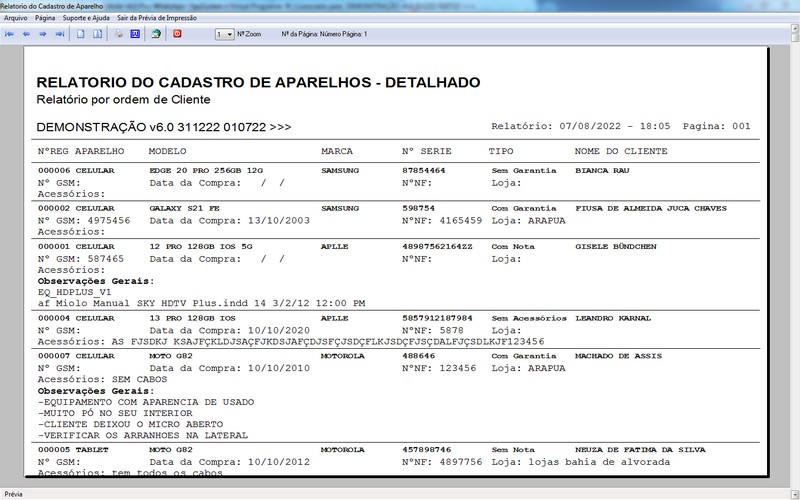The height and width of the screenshot is (500, 800).
Task: Click model 13 PRO 128GB IOS
Action: pos(192,318)
